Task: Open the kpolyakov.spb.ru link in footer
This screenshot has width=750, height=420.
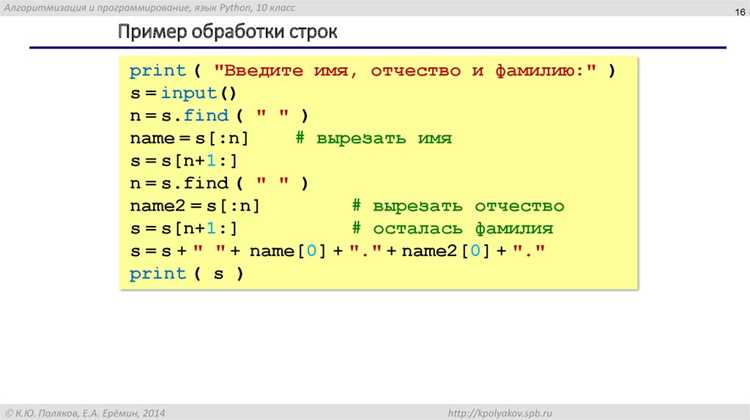Action: [x=500, y=413]
